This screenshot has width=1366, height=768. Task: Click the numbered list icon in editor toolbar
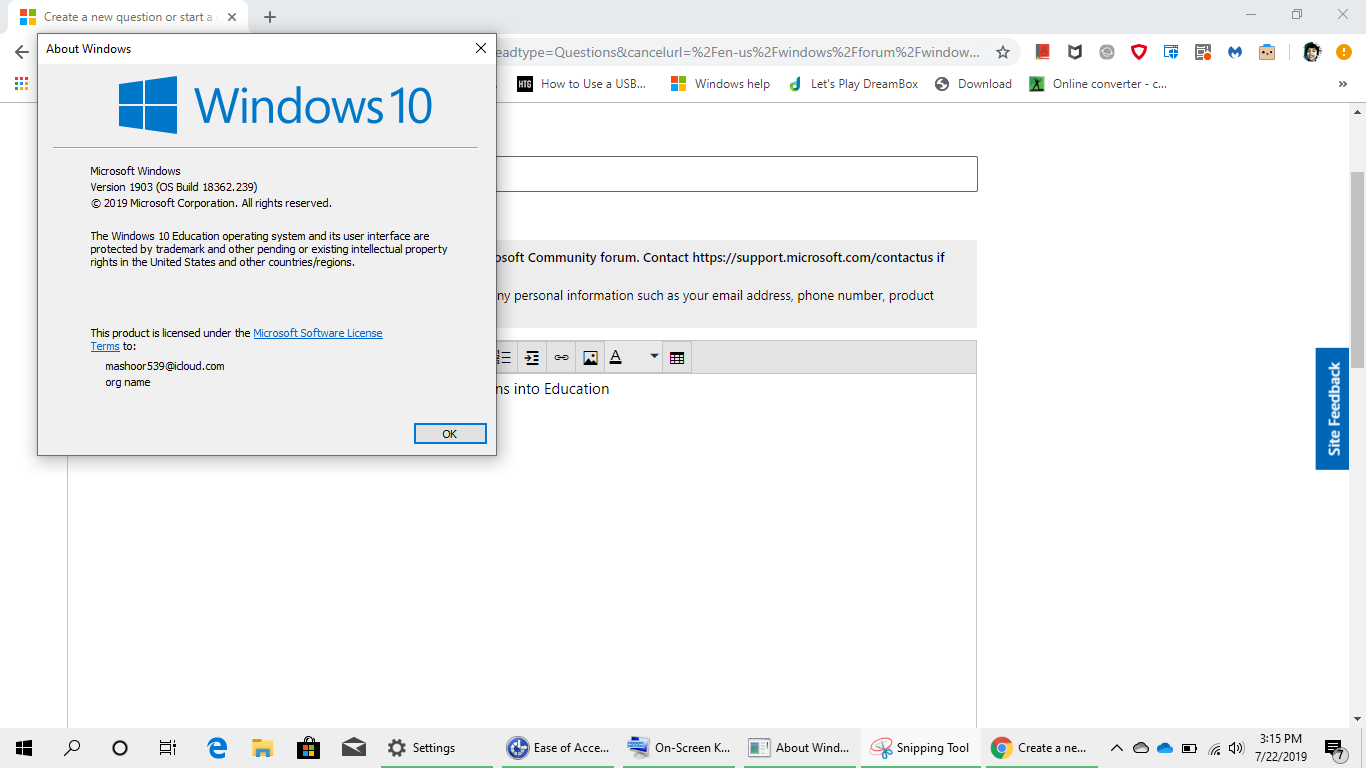(x=504, y=358)
